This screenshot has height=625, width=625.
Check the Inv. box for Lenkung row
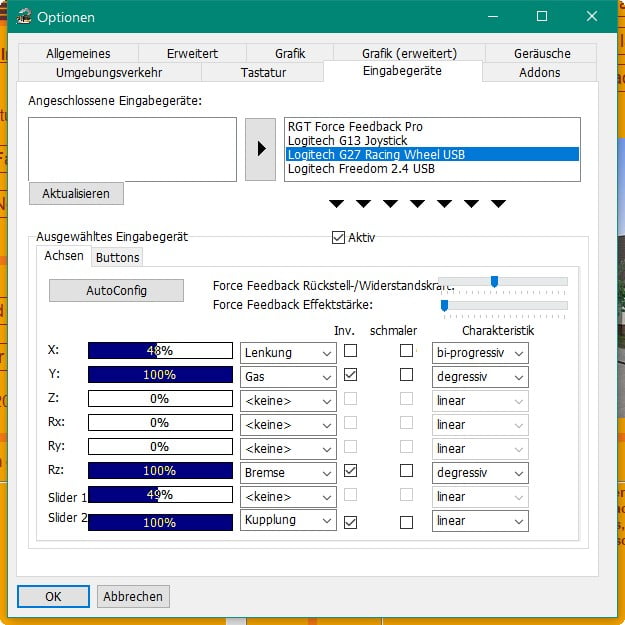pyautogui.click(x=350, y=351)
